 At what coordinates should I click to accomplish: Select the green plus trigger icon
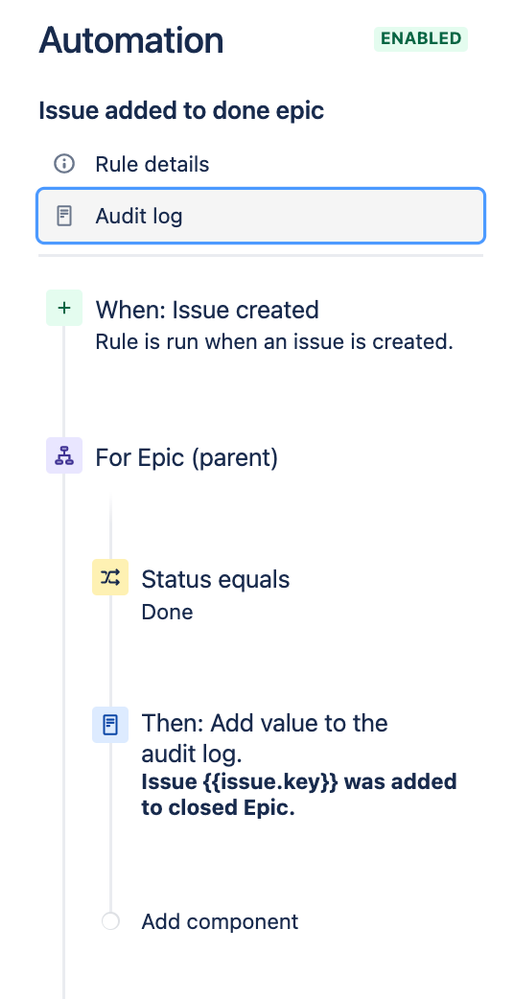64,308
